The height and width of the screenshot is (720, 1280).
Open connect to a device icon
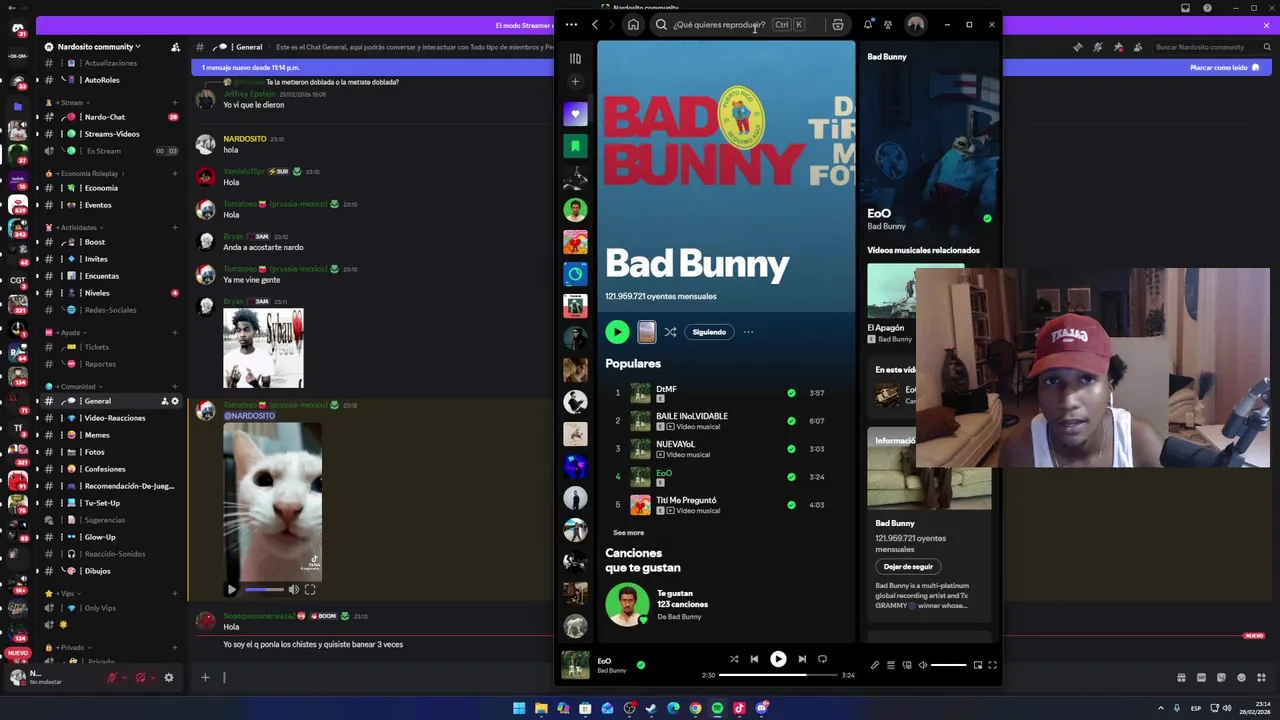coord(907,665)
